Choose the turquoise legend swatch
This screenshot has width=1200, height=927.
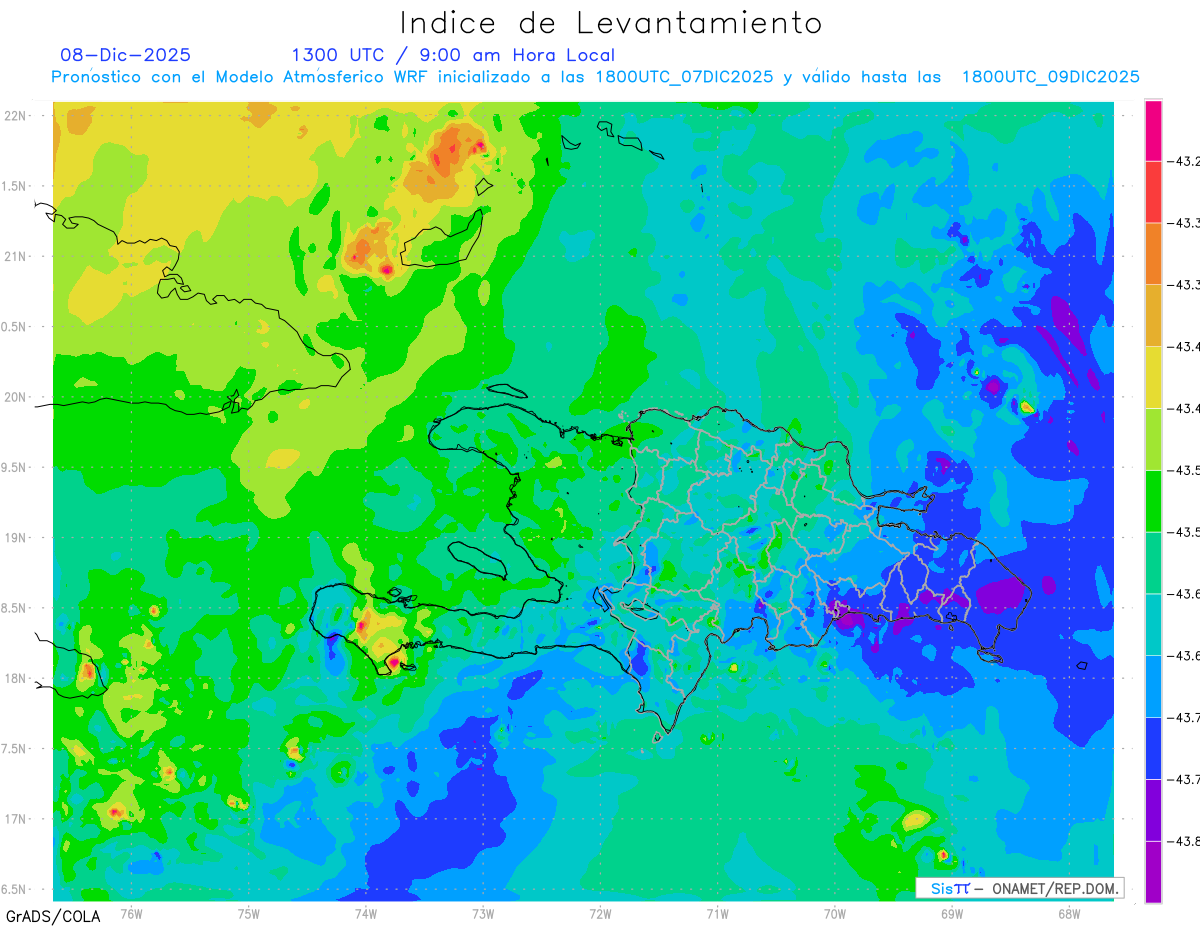1153,624
